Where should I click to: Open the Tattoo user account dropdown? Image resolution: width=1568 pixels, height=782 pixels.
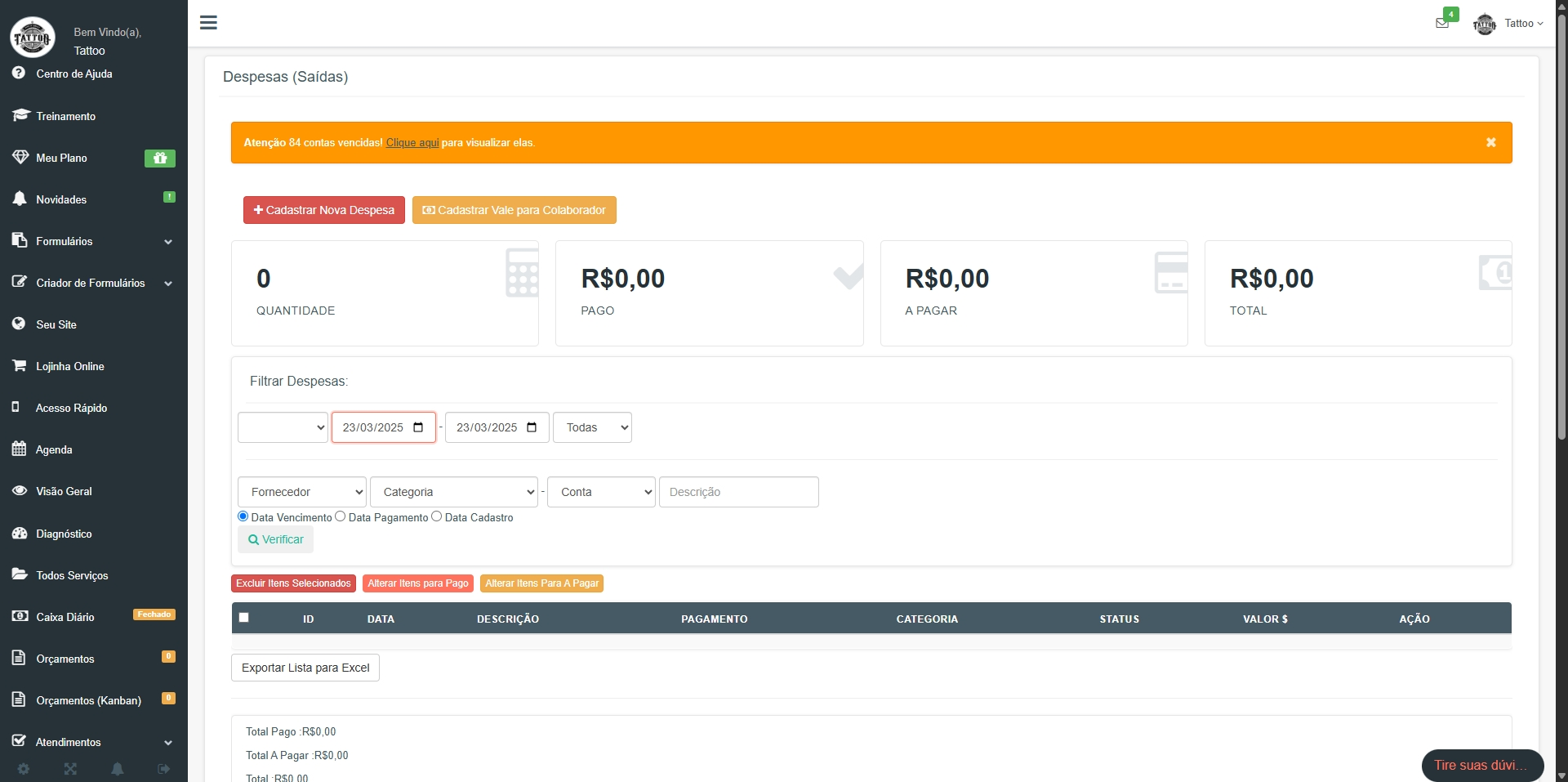[x=1509, y=24]
